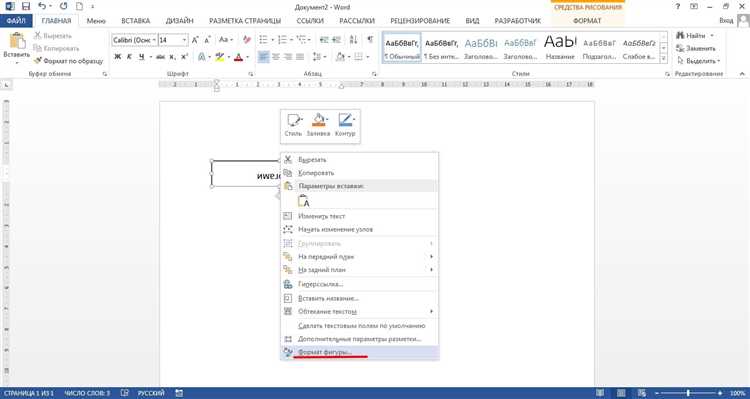Toggle superscript x² formatting

185,57
